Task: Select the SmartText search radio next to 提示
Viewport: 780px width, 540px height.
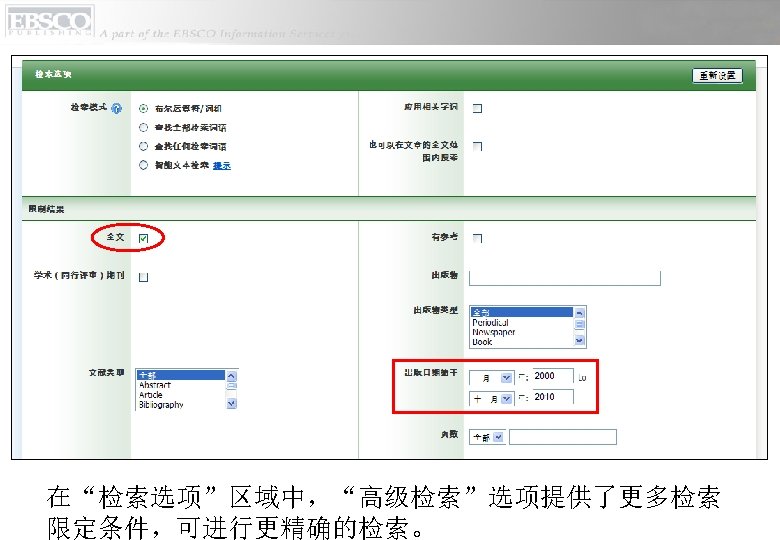Action: click(143, 165)
